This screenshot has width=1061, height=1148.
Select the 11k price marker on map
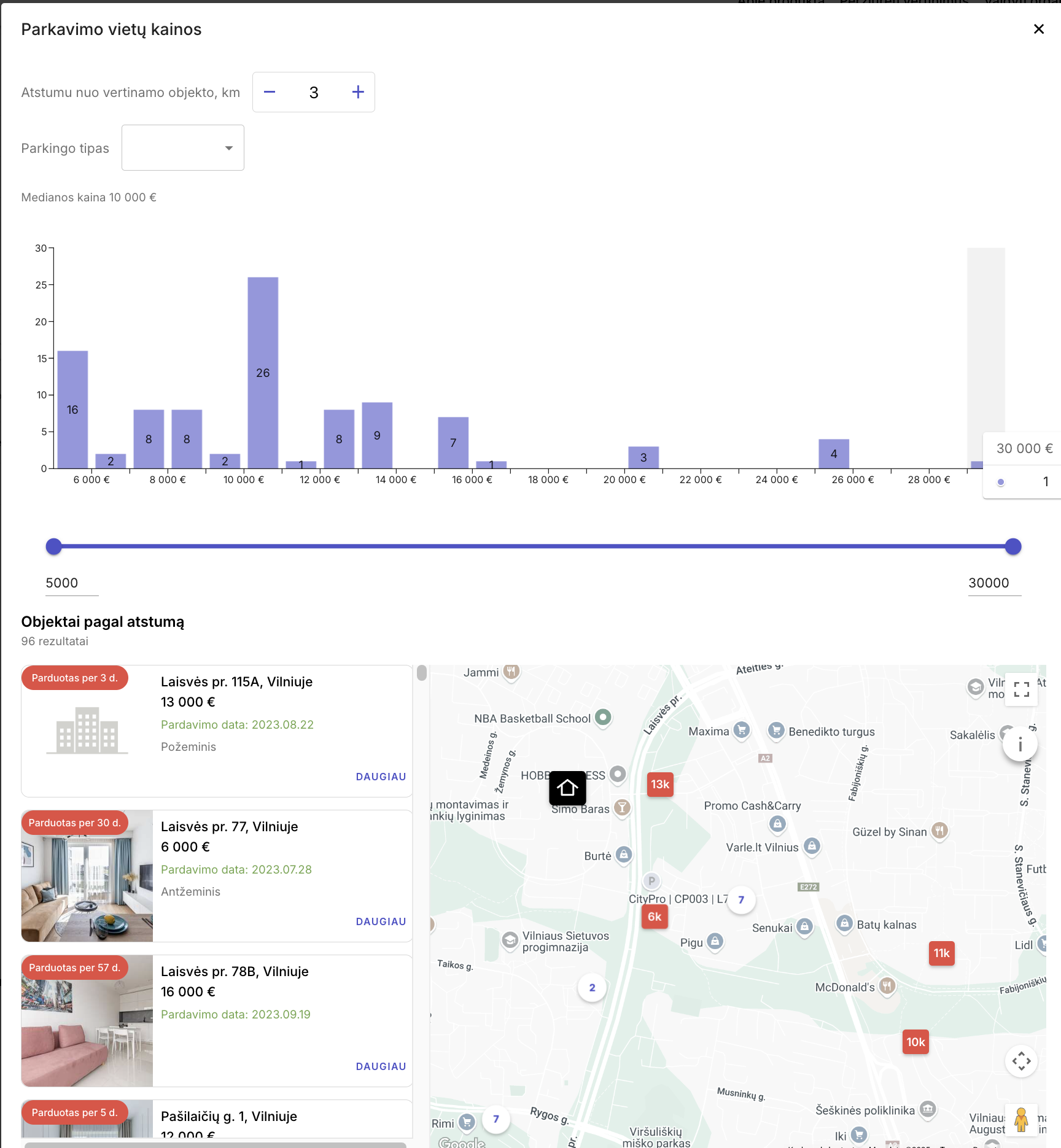pos(941,953)
